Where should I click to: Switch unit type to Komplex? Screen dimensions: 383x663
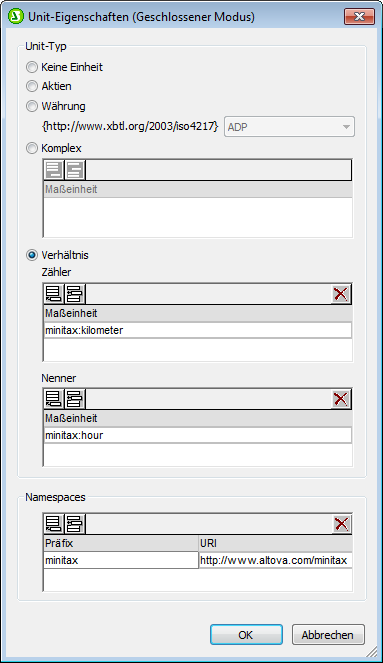[32, 148]
